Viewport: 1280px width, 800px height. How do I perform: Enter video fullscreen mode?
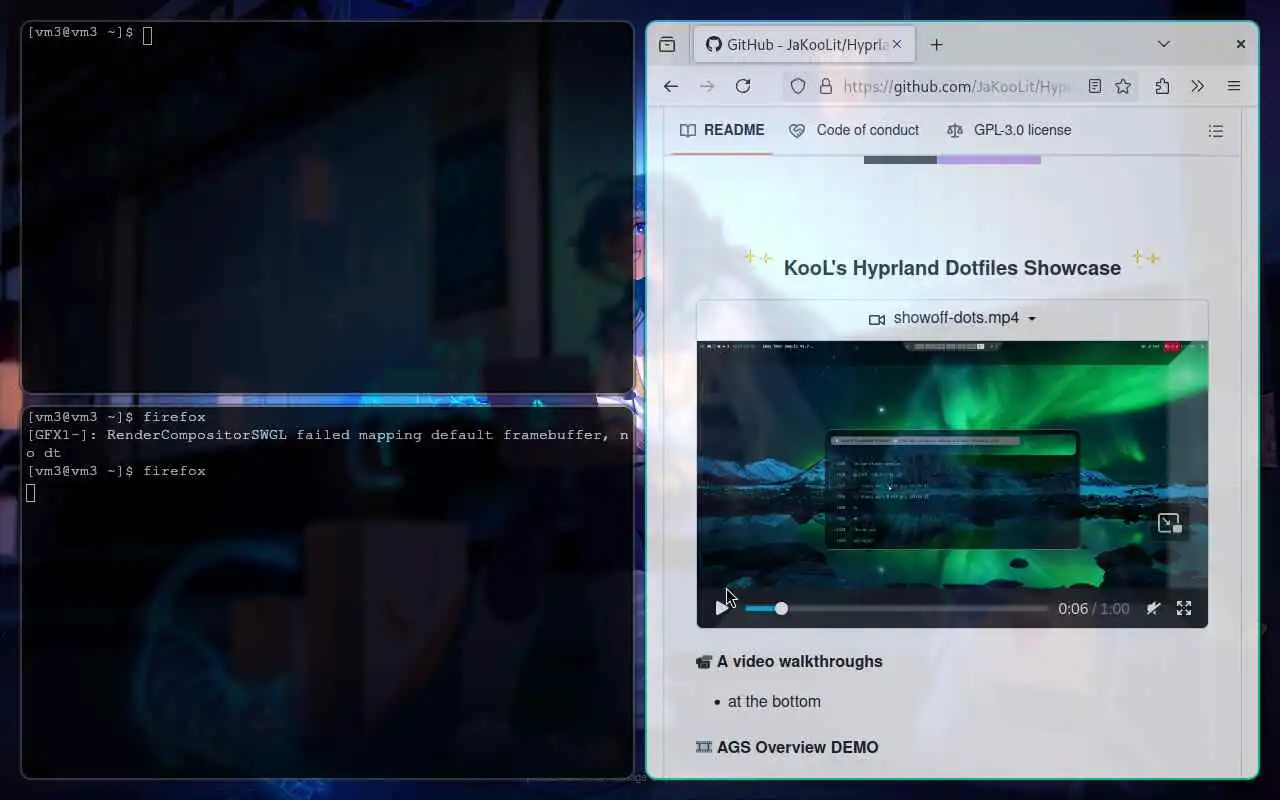tap(1184, 608)
